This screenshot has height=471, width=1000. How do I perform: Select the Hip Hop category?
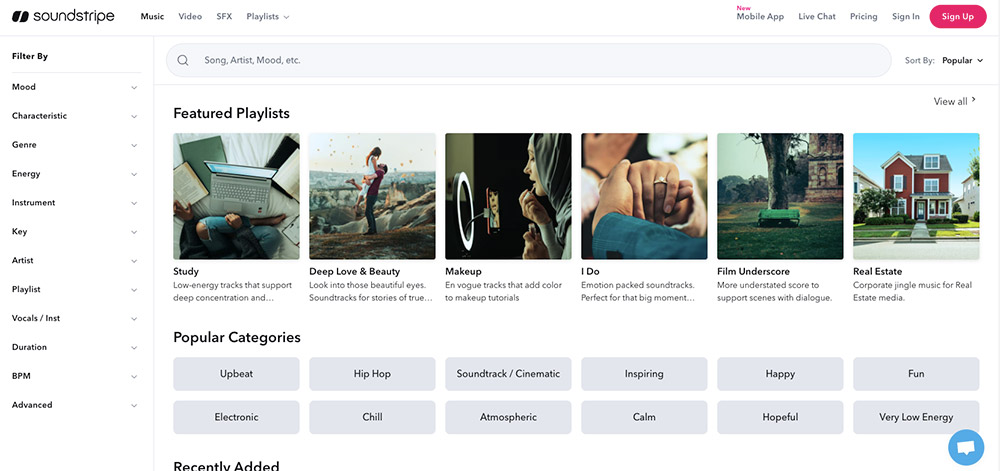(x=372, y=374)
